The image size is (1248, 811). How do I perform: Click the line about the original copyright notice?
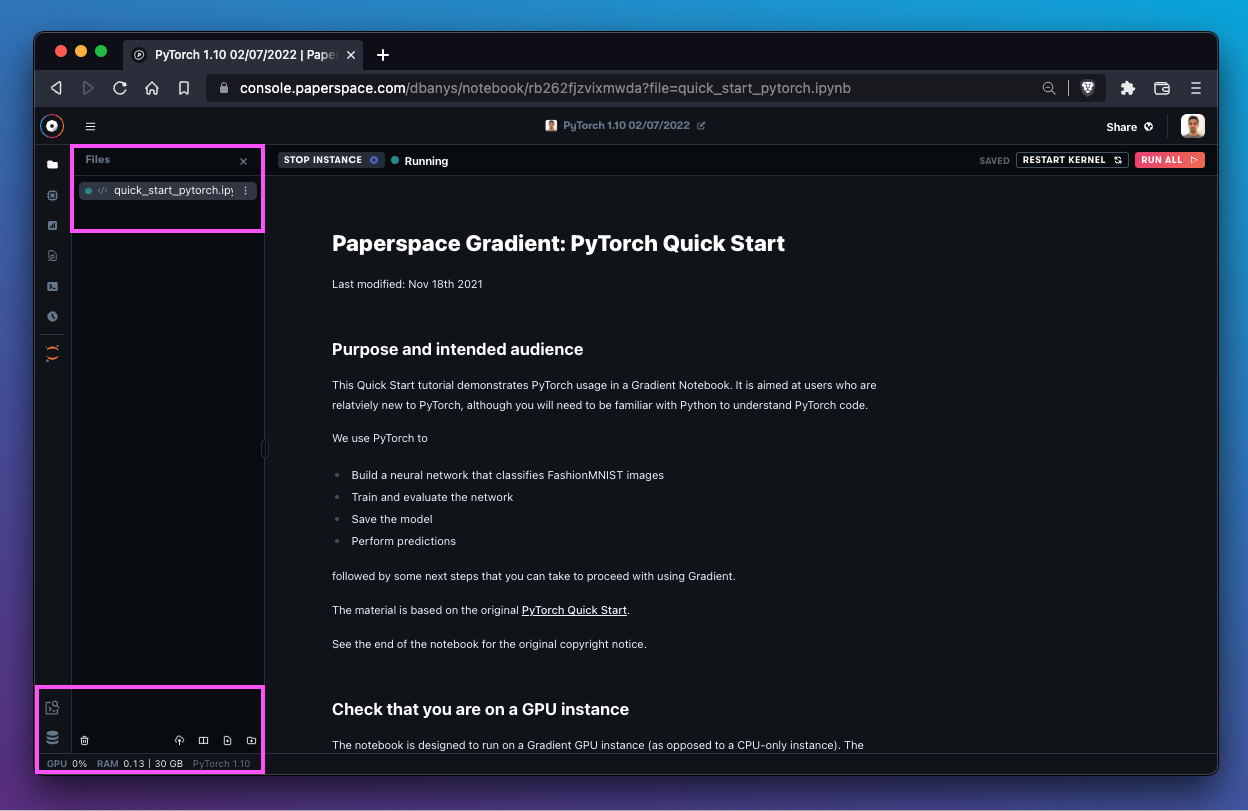489,644
